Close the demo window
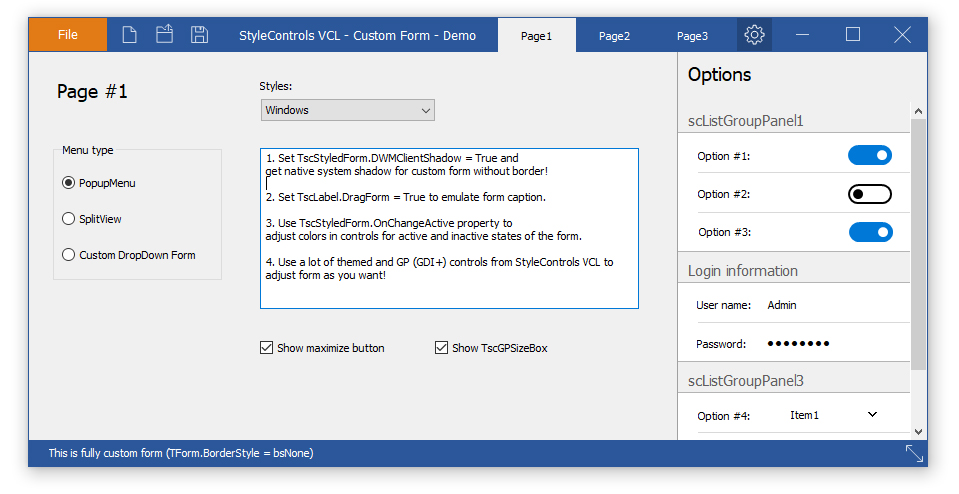959x494 pixels. coord(903,35)
